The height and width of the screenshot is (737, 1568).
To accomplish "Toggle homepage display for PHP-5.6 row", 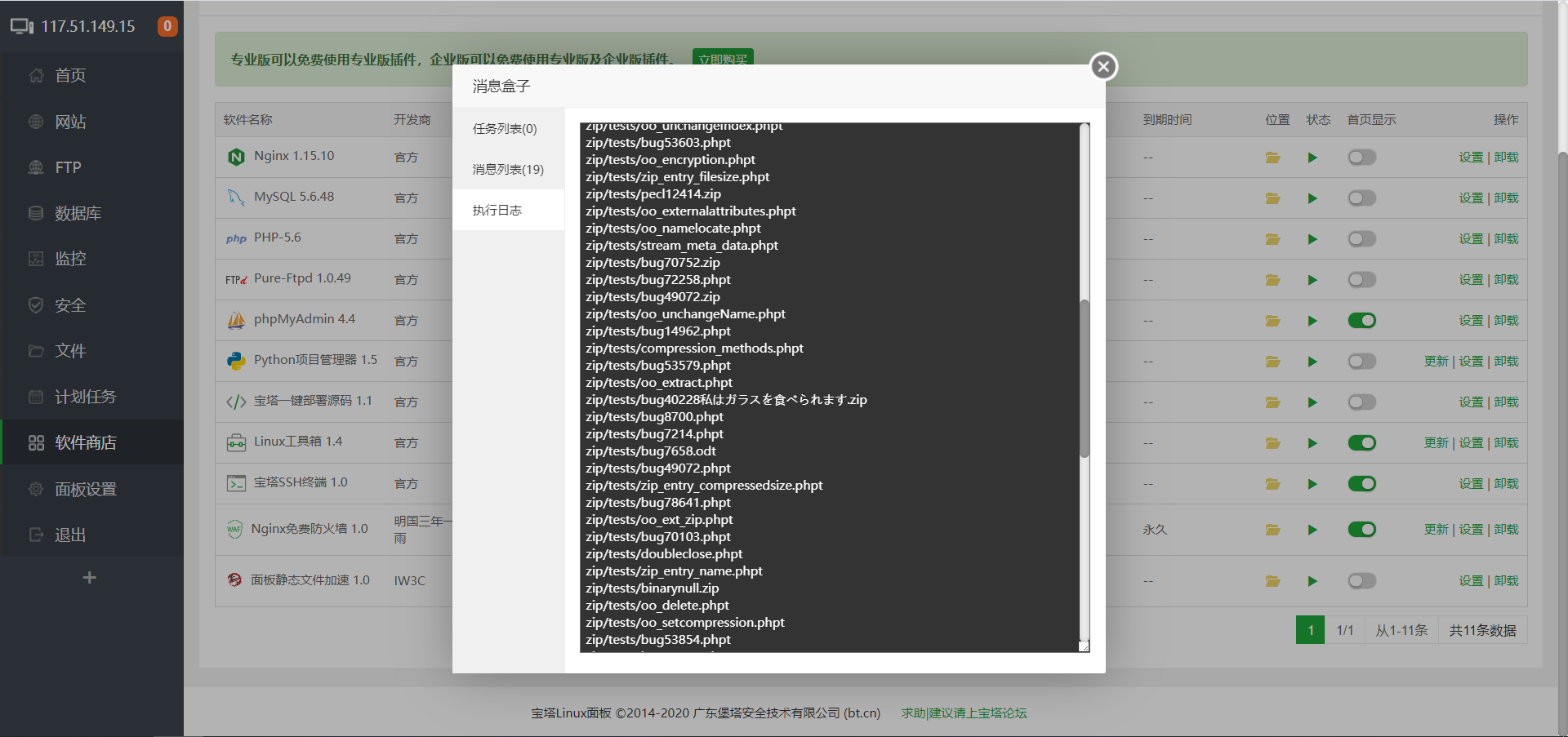I will coord(1361,239).
